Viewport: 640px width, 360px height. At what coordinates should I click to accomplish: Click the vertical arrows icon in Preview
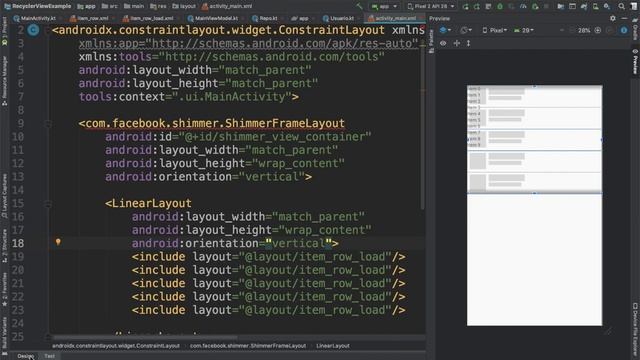[x=468, y=43]
